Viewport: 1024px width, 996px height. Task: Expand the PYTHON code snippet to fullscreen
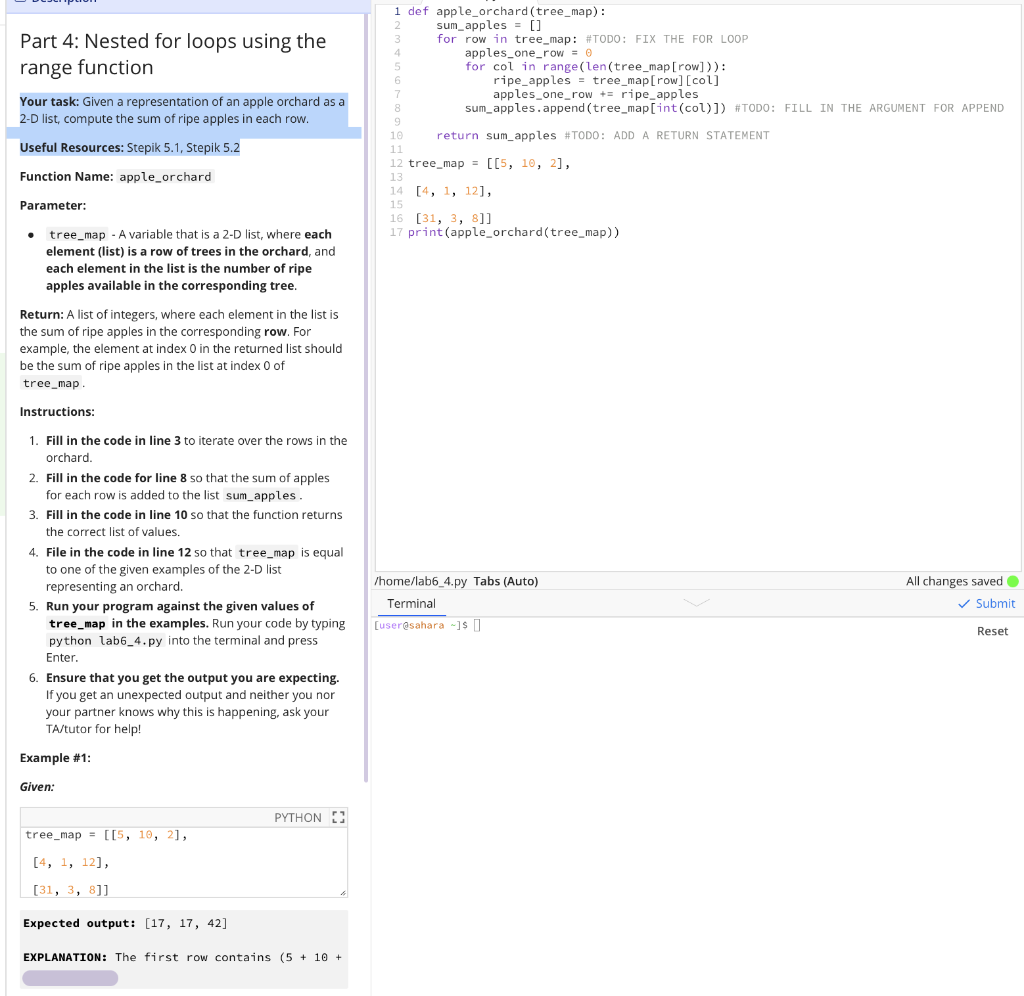[338, 816]
